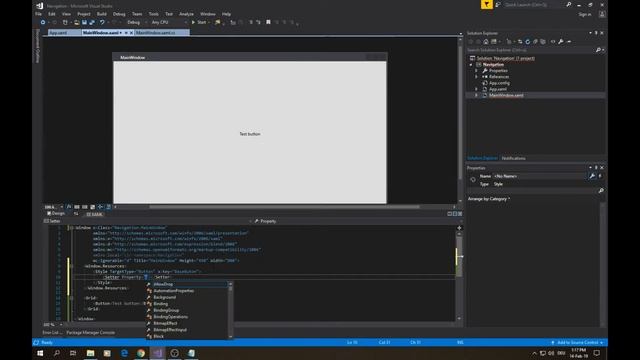Select AutomationProperties from IntelliSense list
Image resolution: width=640 pixels, height=360 pixels.
coord(187,291)
